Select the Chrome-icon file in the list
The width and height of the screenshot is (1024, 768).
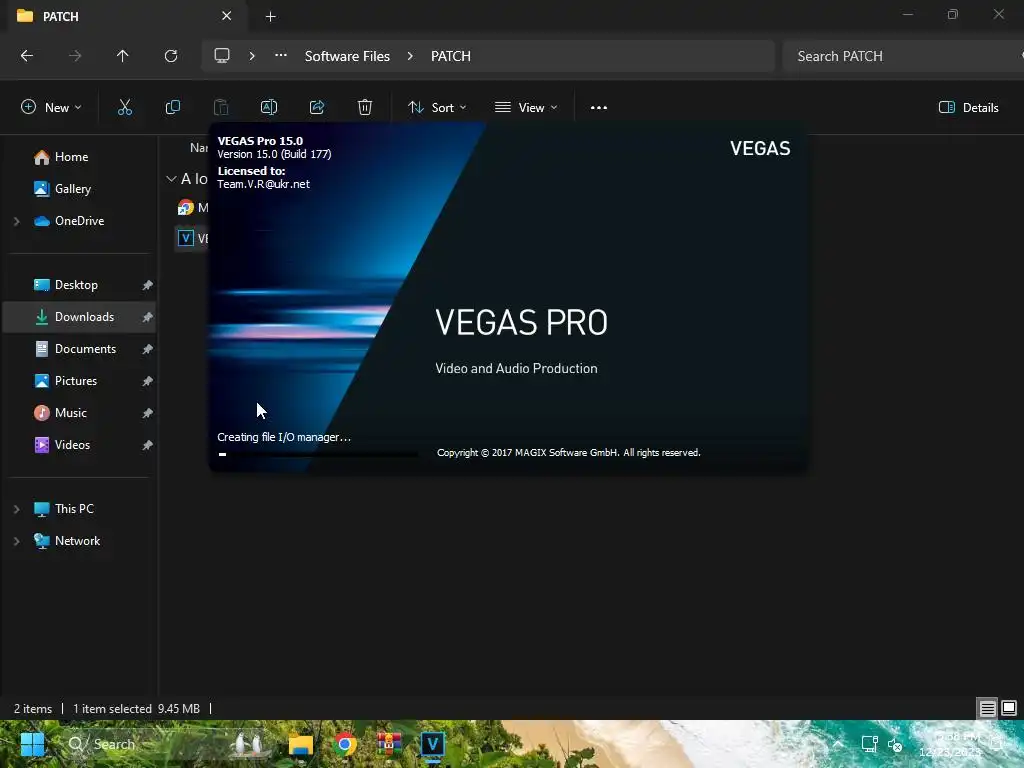[186, 208]
